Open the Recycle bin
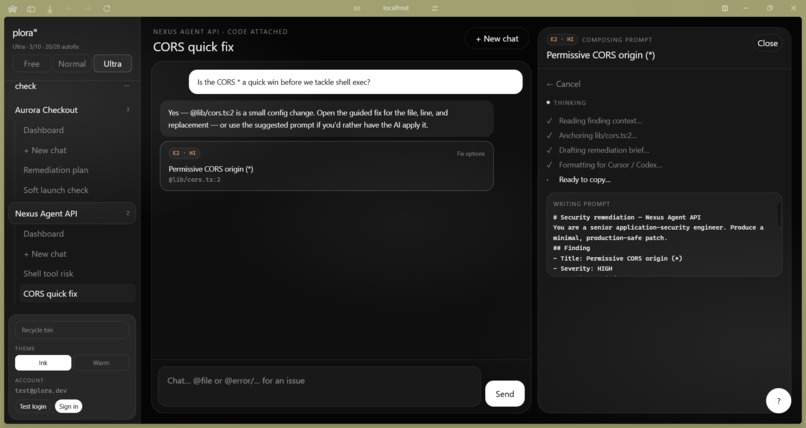806x428 pixels. pos(72,330)
